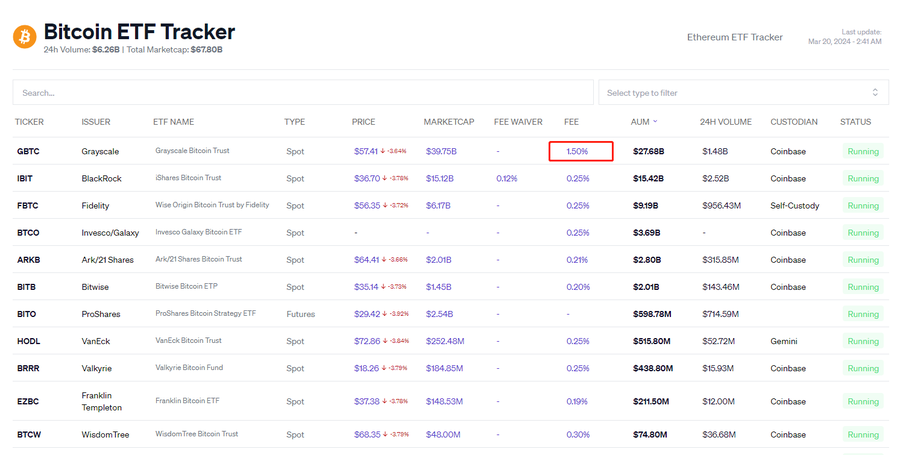Sort by the ISSUER column header
Viewport: 900px width, 455px height.
click(x=96, y=122)
